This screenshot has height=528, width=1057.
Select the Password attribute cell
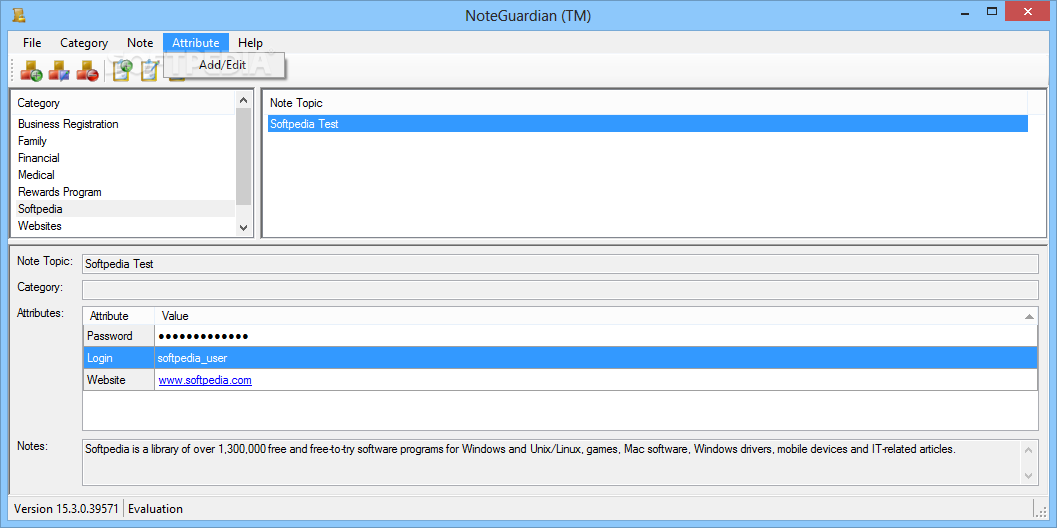pos(119,336)
